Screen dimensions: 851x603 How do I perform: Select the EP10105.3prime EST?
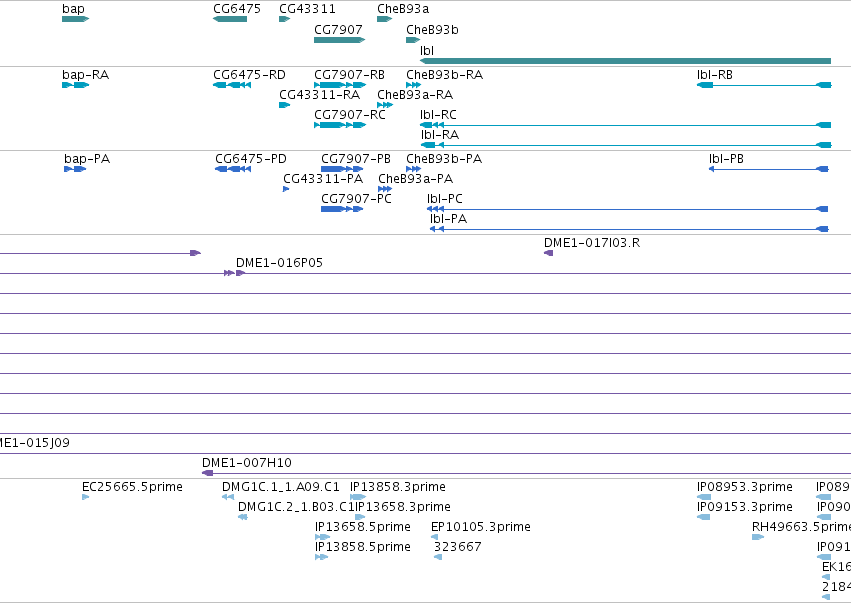434,537
